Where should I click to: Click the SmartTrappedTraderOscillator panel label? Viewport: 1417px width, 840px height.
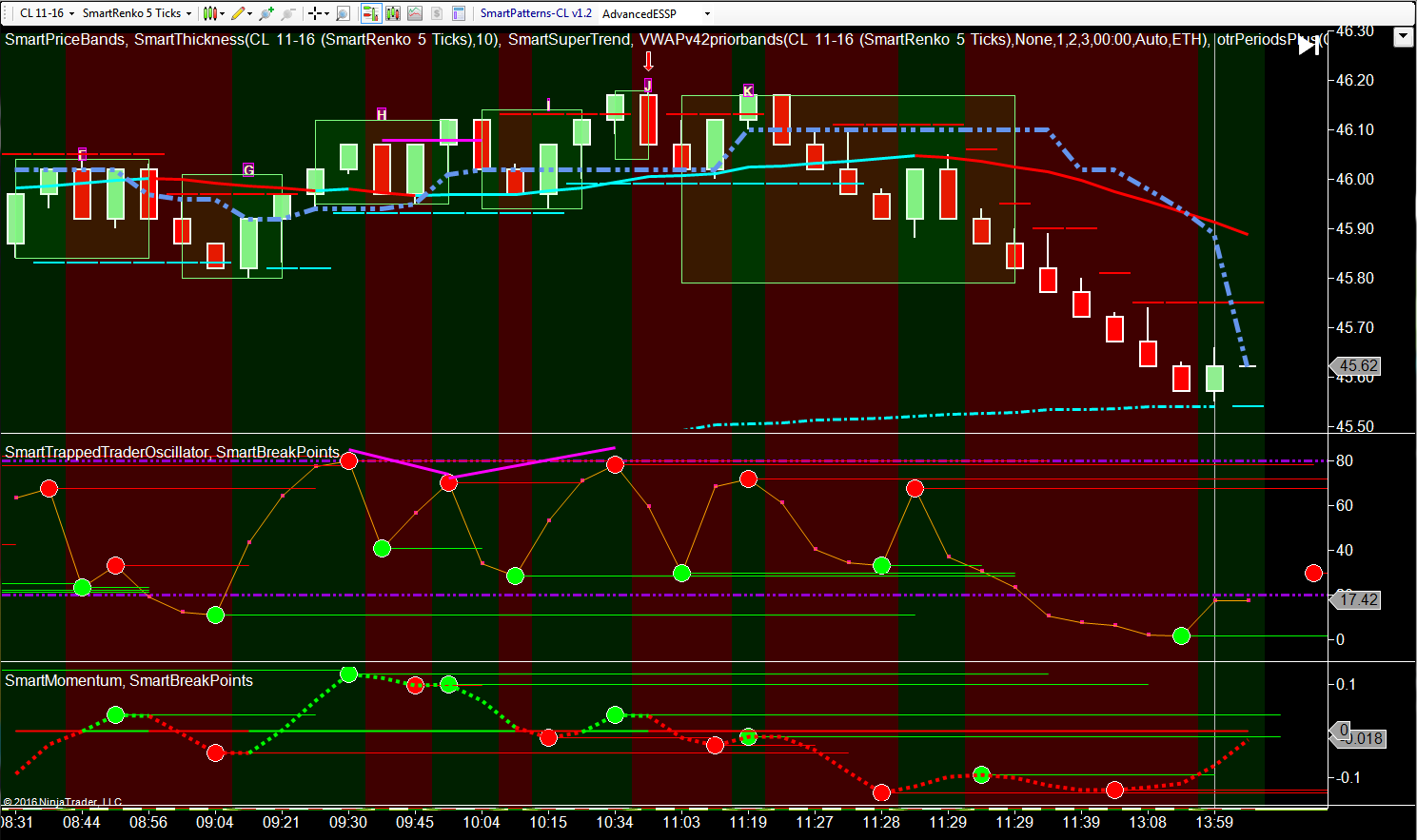[107, 452]
